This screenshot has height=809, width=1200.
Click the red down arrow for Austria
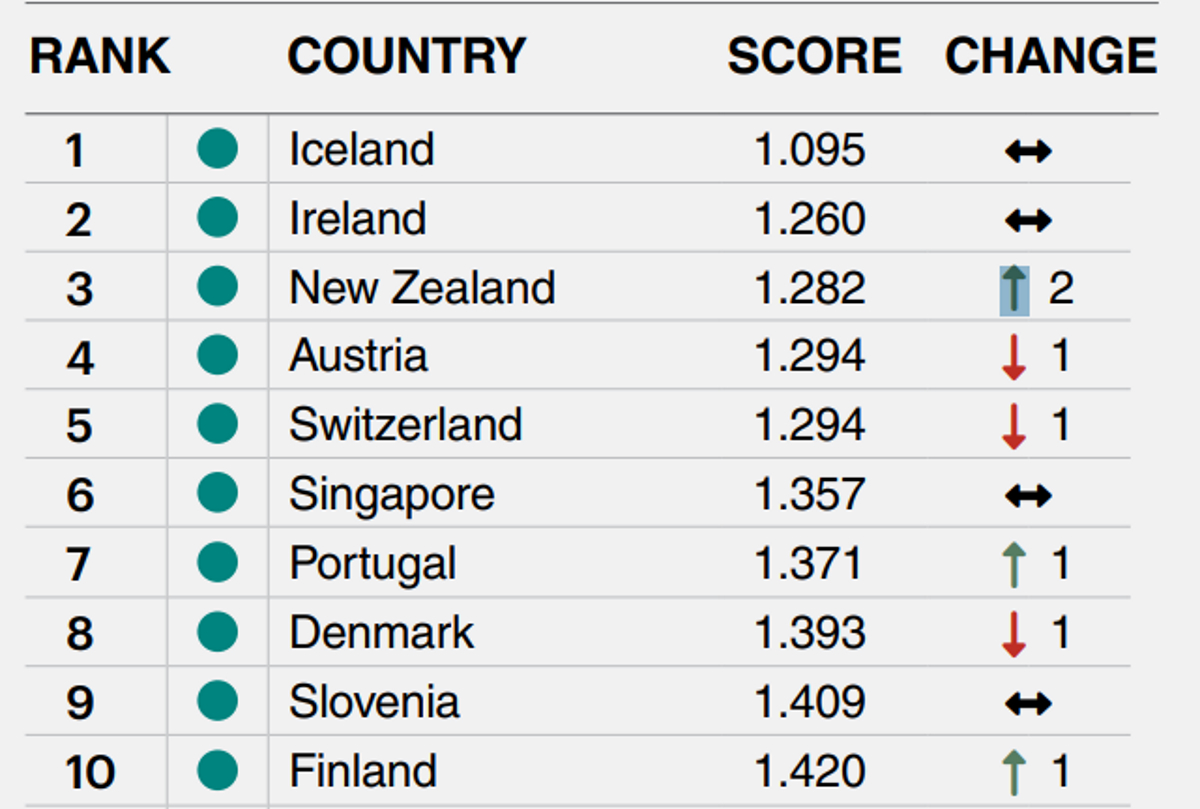click(1014, 358)
